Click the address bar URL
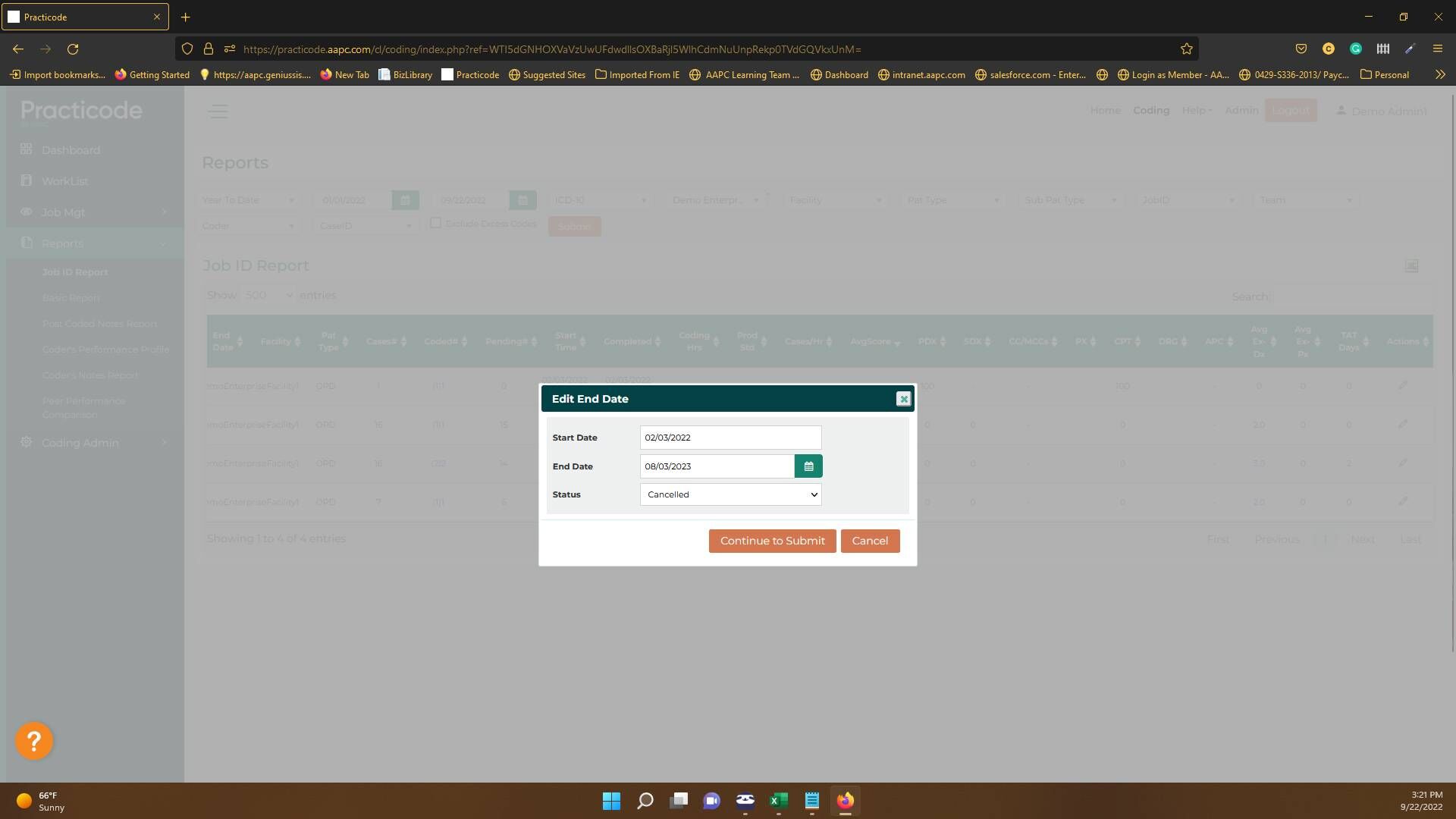Image resolution: width=1456 pixels, height=819 pixels. pyautogui.click(x=552, y=49)
